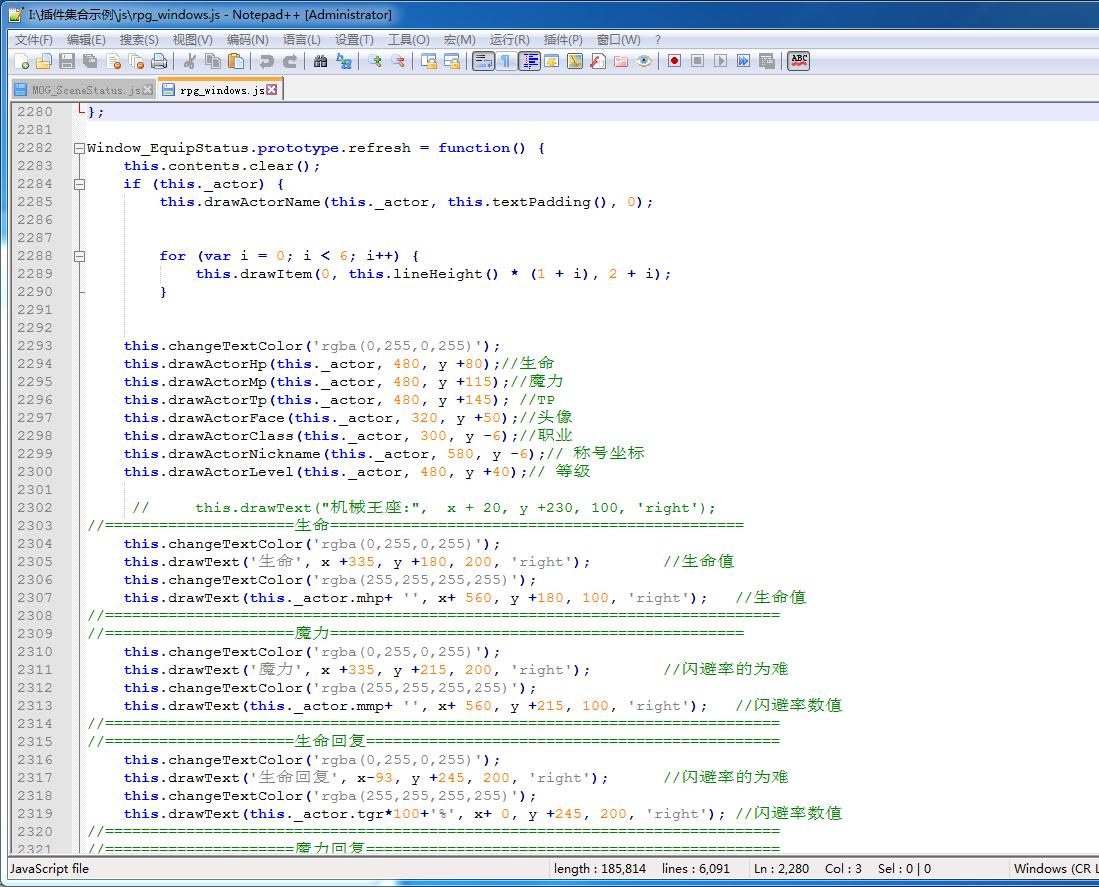This screenshot has width=1099, height=887.
Task: Start macro recording with red record icon
Action: pos(674,61)
